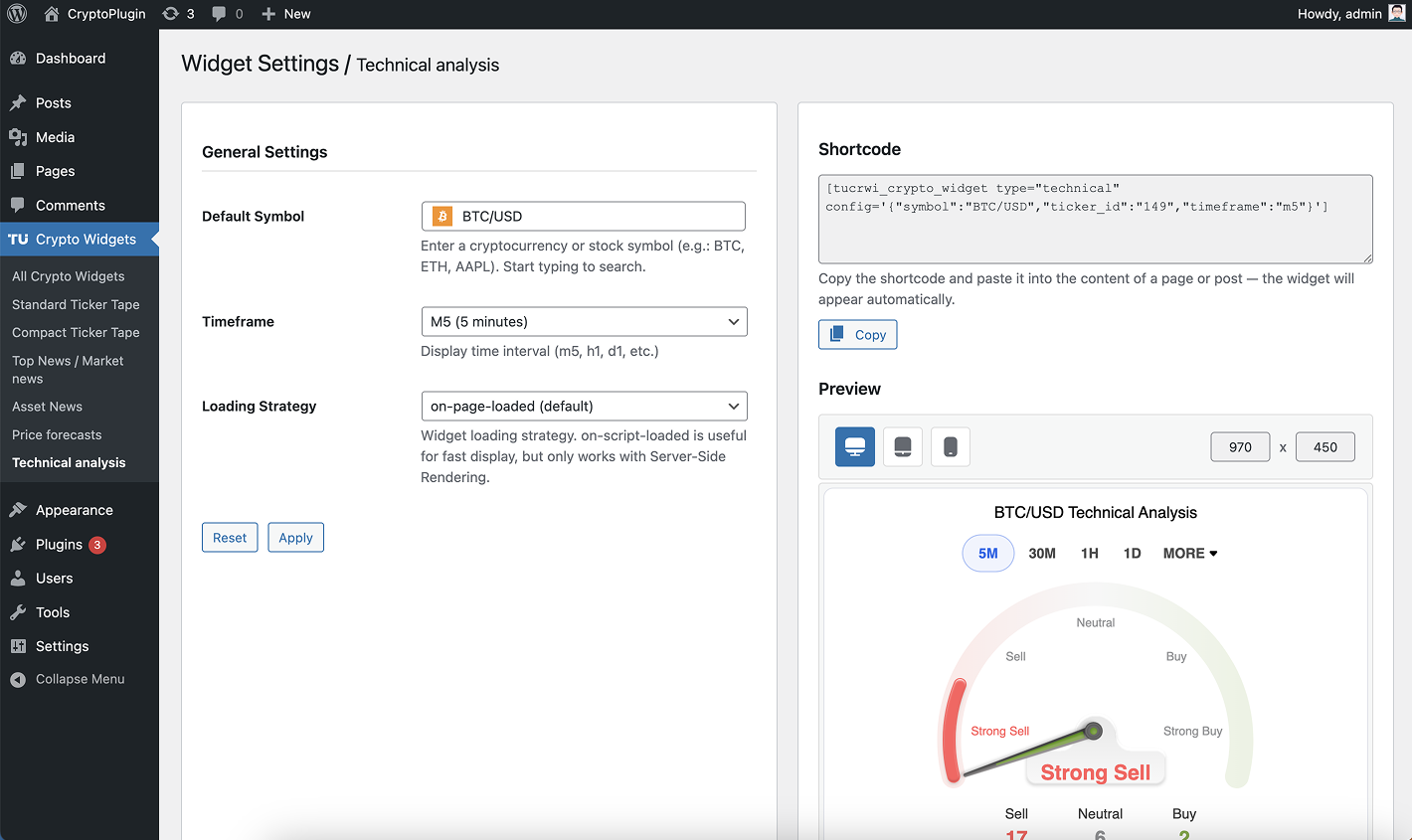Click the Collapse Menu arrow icon
The image size is (1412, 840).
coord(18,680)
